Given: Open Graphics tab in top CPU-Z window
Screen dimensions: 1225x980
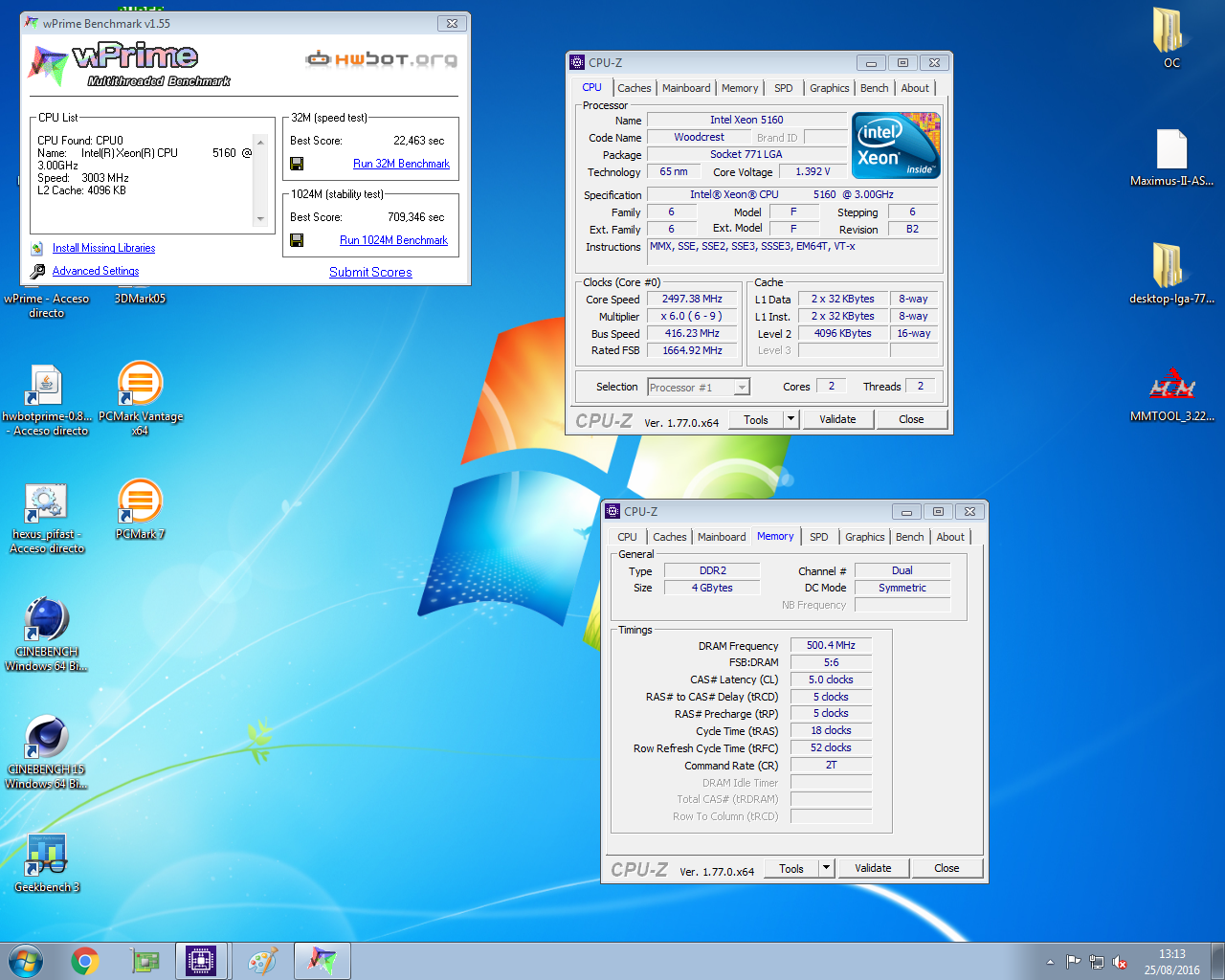Looking at the screenshot, I should pos(829,88).
